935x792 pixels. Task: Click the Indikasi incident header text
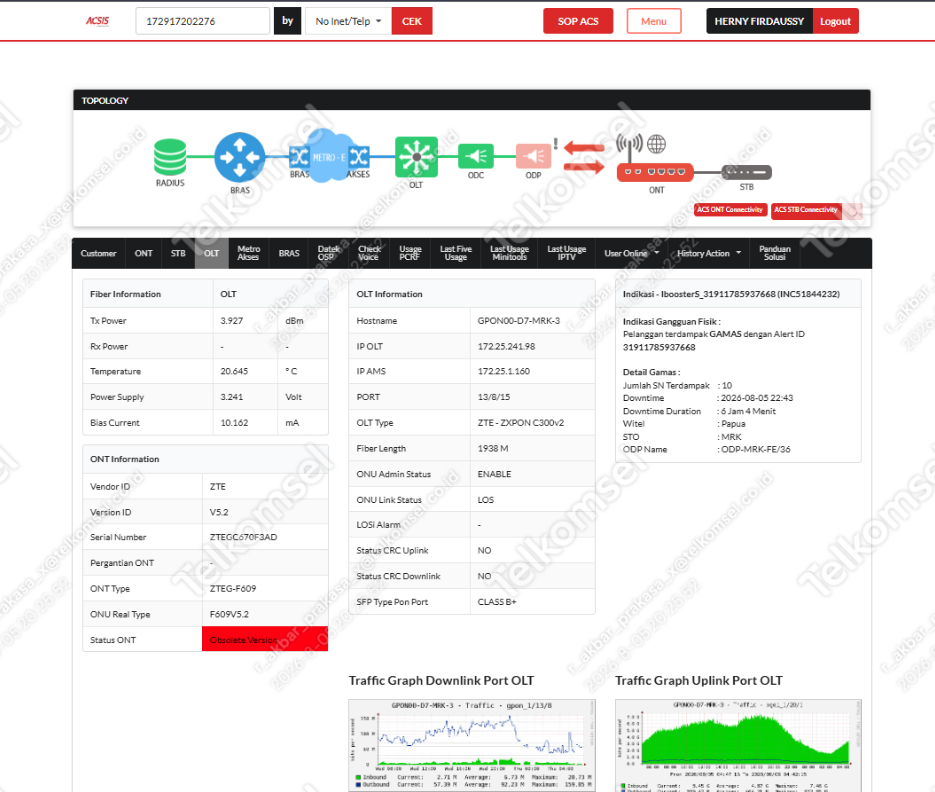731,294
